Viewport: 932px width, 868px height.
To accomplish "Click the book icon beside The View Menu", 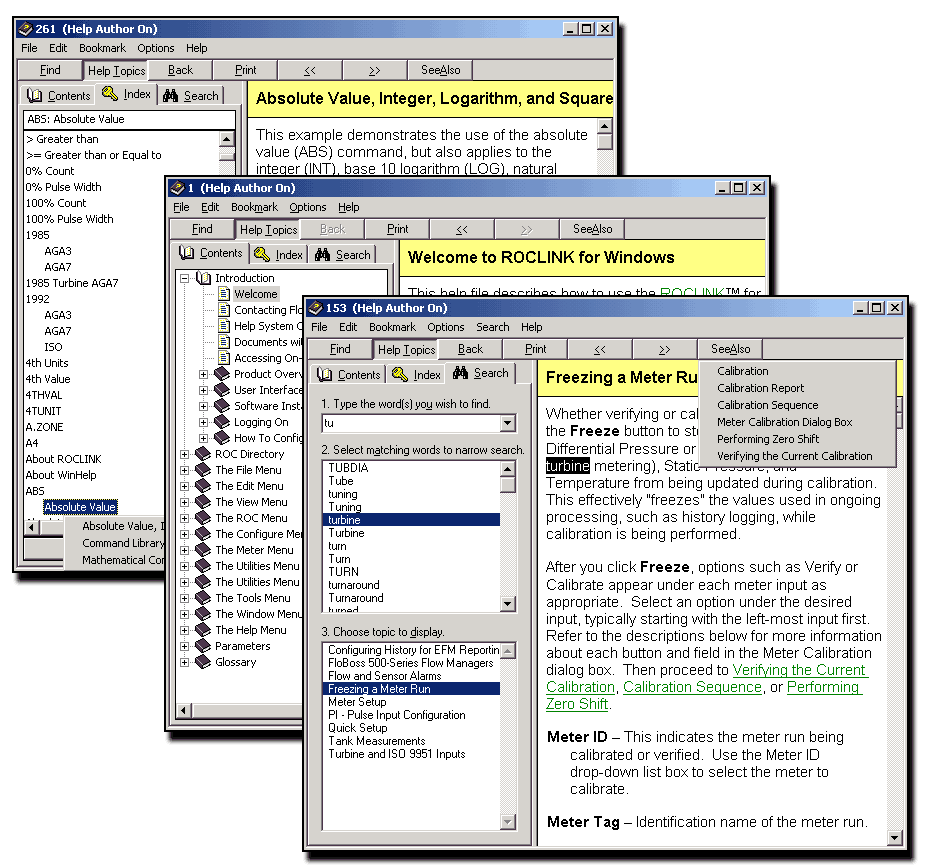I will 203,502.
